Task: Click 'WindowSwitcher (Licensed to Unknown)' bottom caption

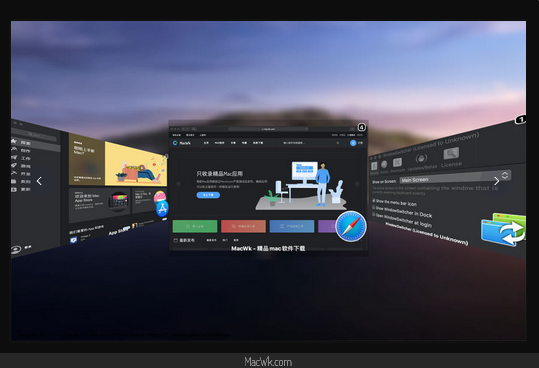Action: pos(426,234)
